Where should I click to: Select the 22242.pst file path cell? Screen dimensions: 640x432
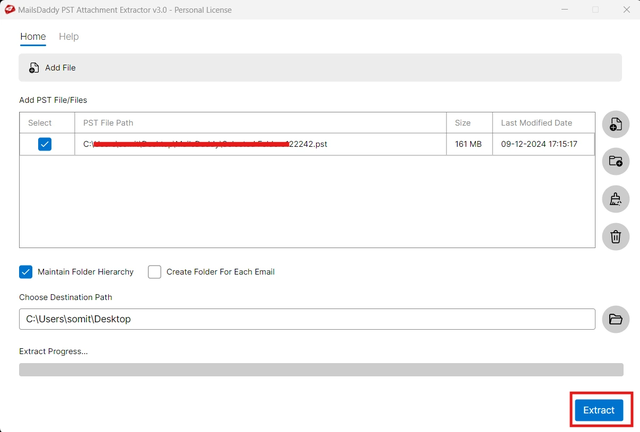point(260,144)
